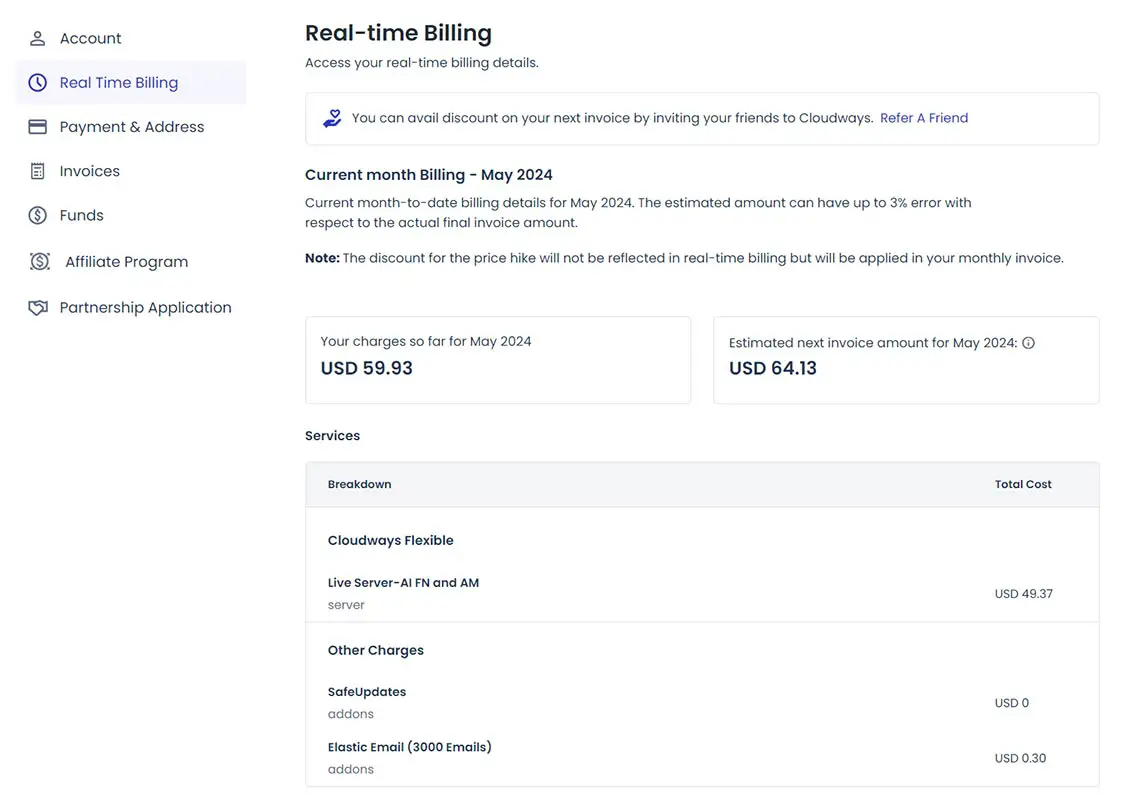
Task: Click the Note about price hike discount
Action: [x=684, y=258]
